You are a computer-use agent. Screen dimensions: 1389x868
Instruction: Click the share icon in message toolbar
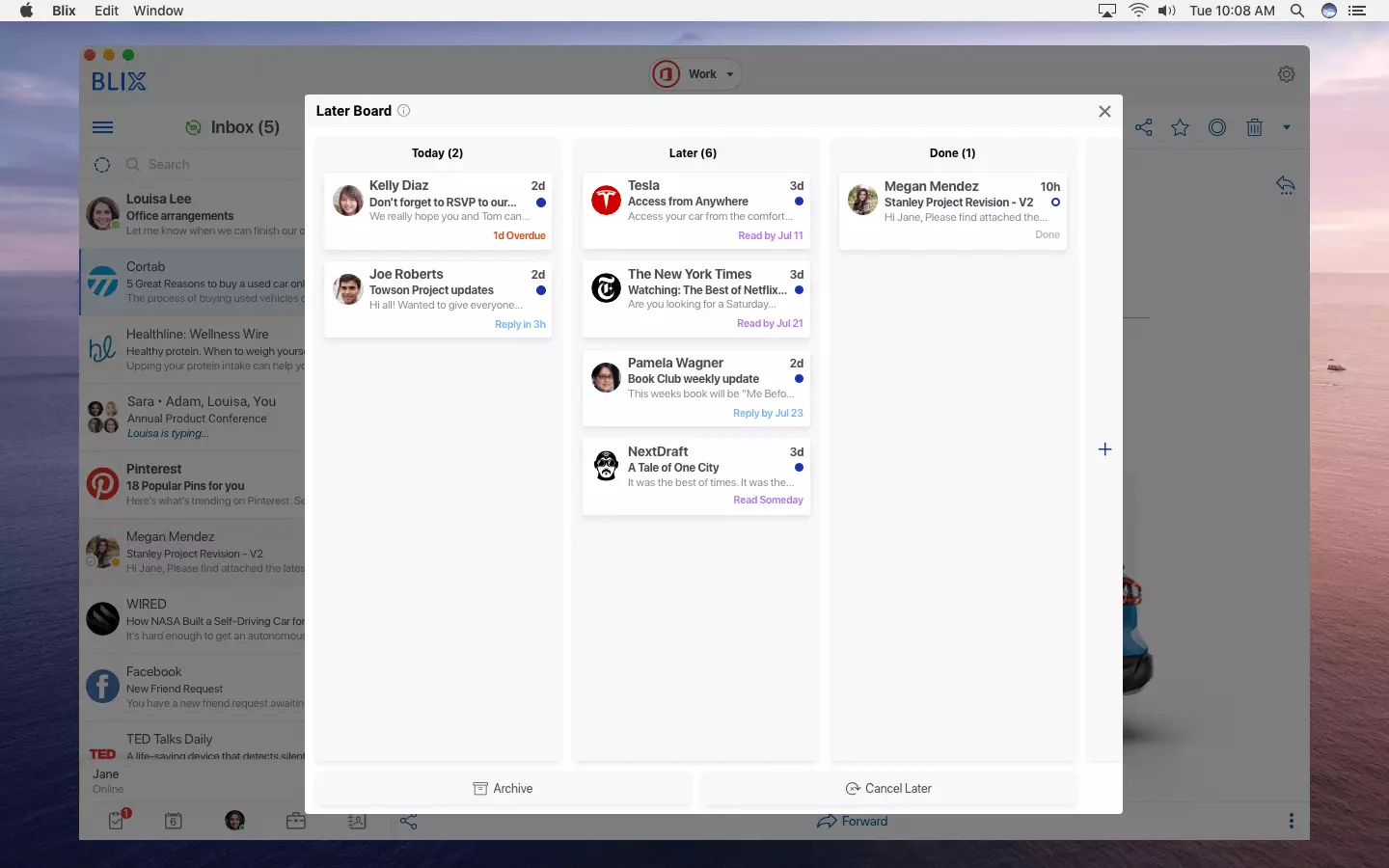[1144, 127]
